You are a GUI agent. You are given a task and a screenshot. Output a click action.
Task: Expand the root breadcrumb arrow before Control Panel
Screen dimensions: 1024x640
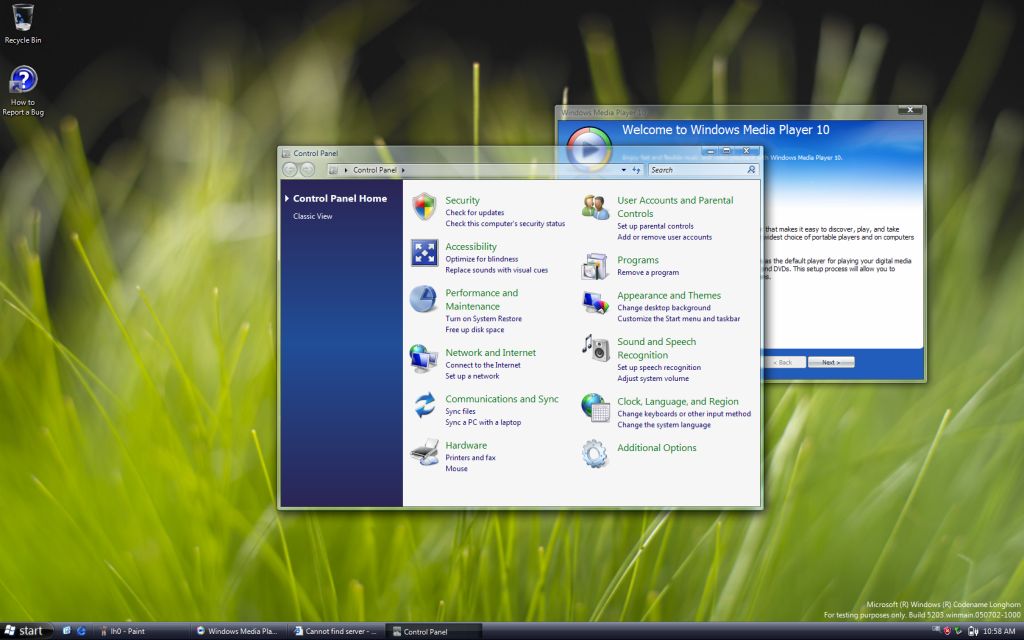click(346, 170)
